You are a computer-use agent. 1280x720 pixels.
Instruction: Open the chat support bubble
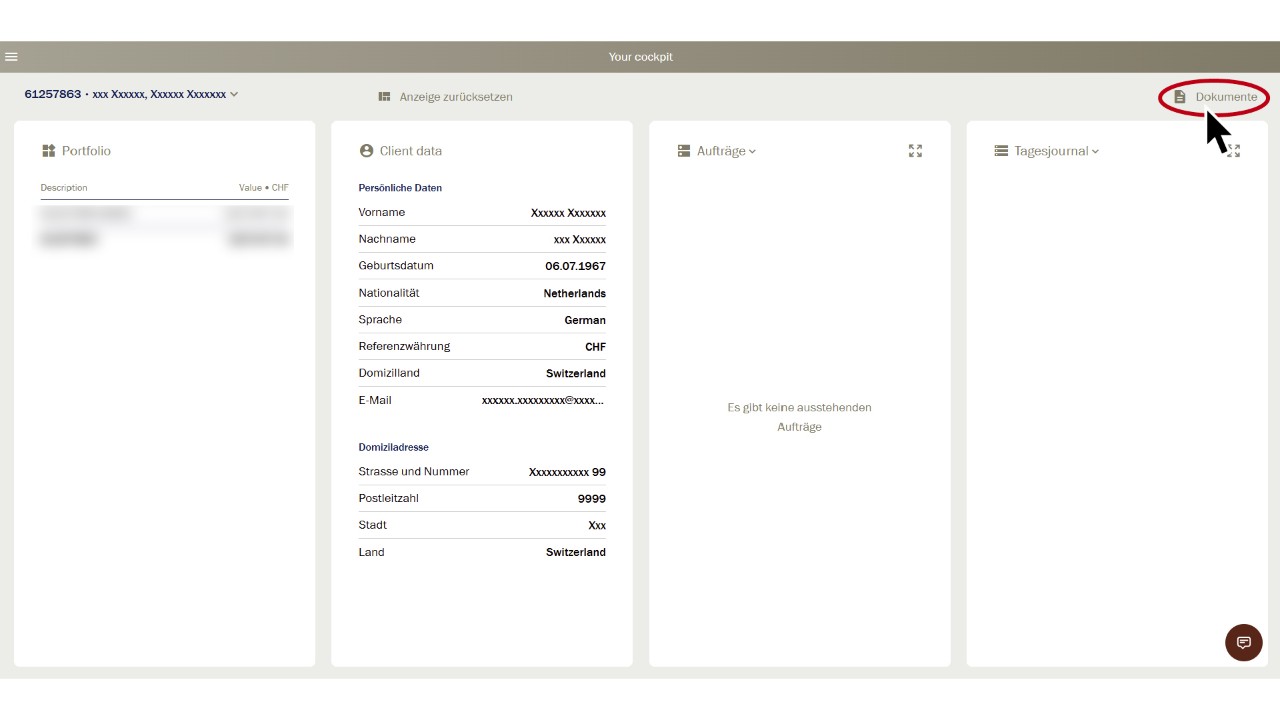pyautogui.click(x=1244, y=642)
